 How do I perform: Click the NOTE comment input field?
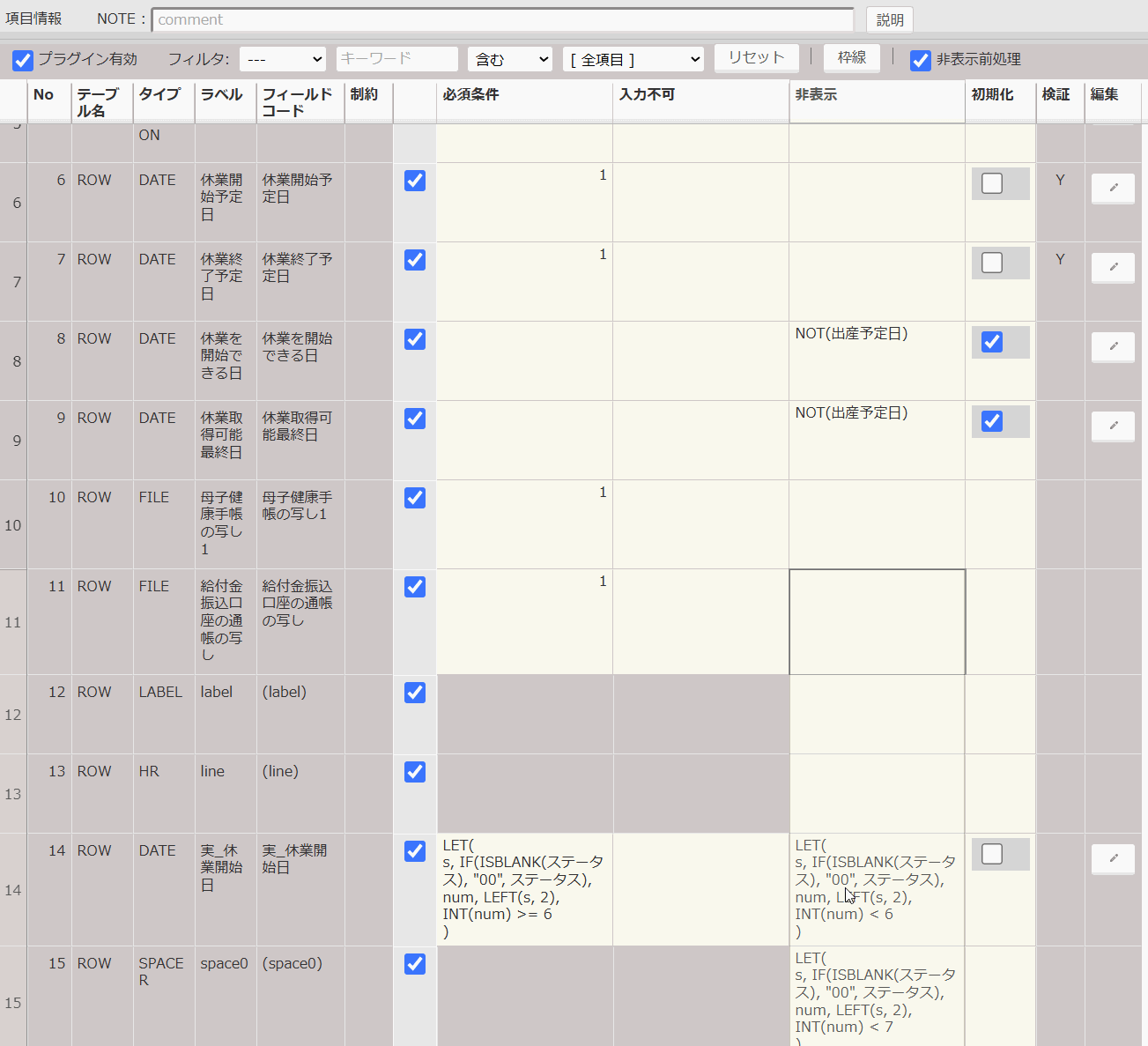coord(502,19)
